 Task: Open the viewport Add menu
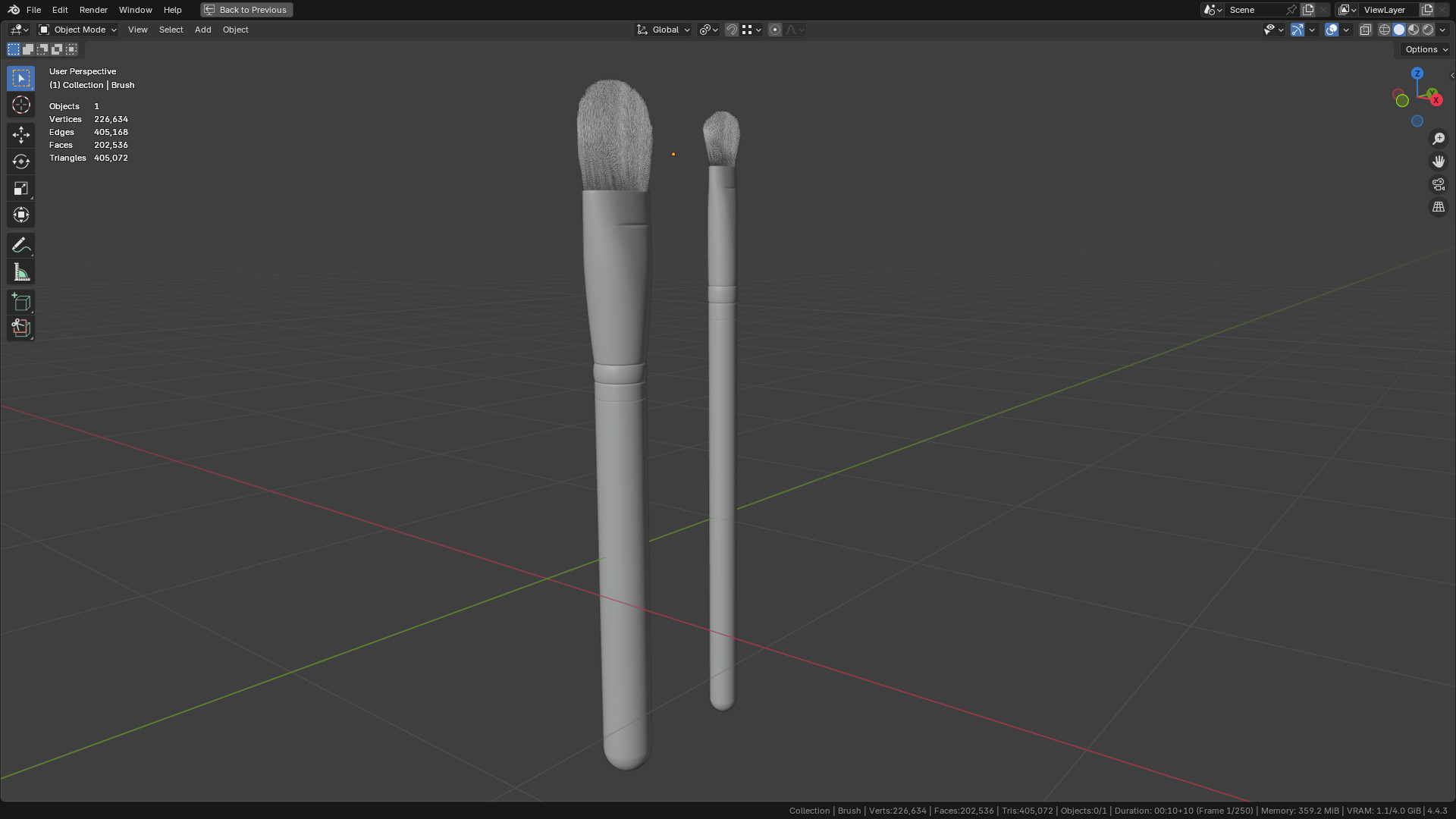203,30
